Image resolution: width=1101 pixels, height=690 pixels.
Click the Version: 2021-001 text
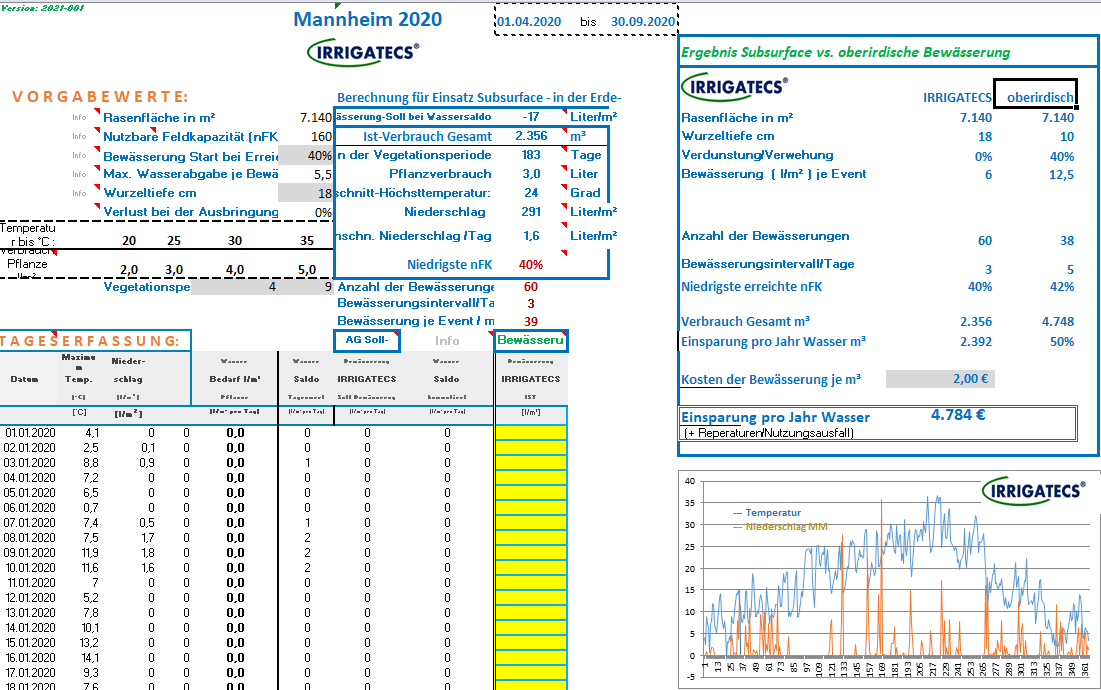[43, 7]
